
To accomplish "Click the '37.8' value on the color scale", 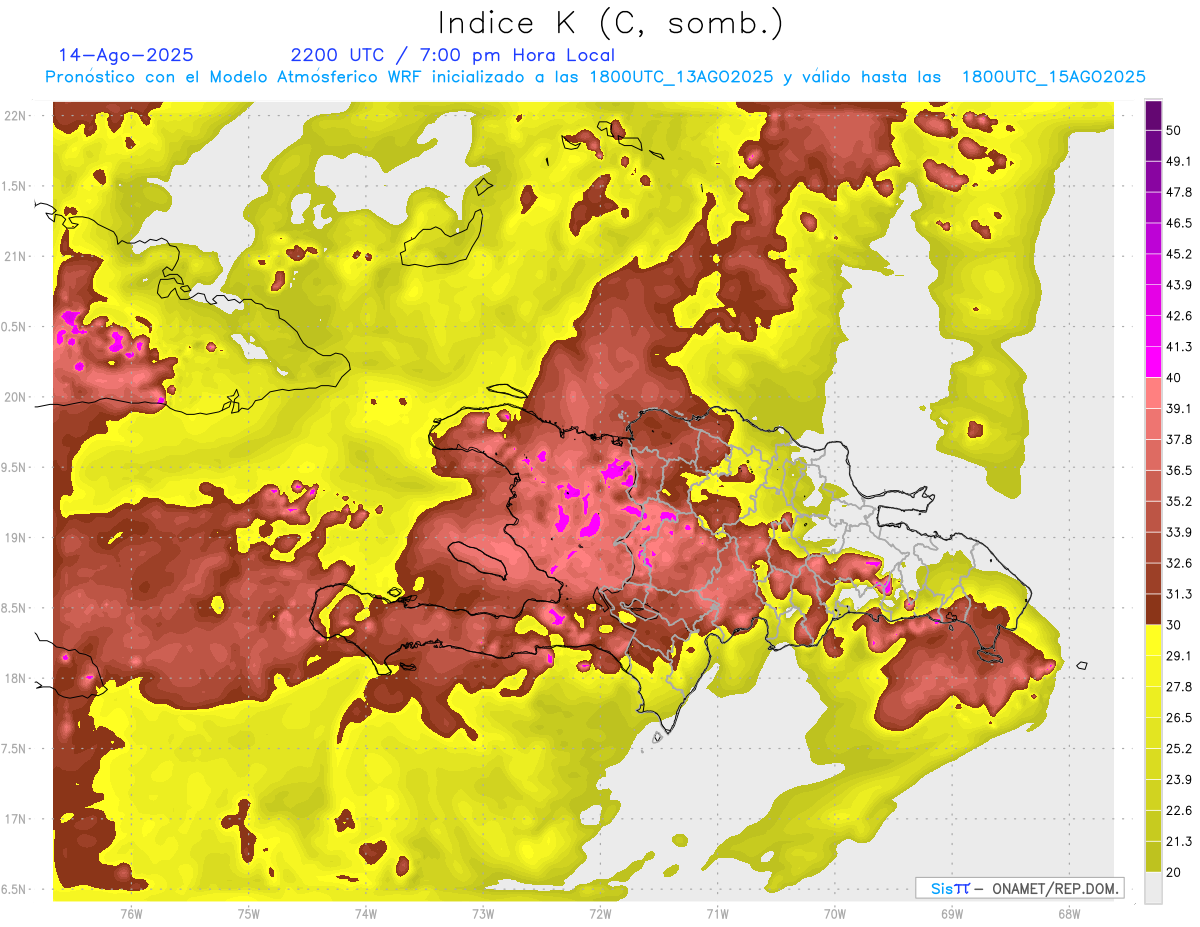I will 1180,440.
